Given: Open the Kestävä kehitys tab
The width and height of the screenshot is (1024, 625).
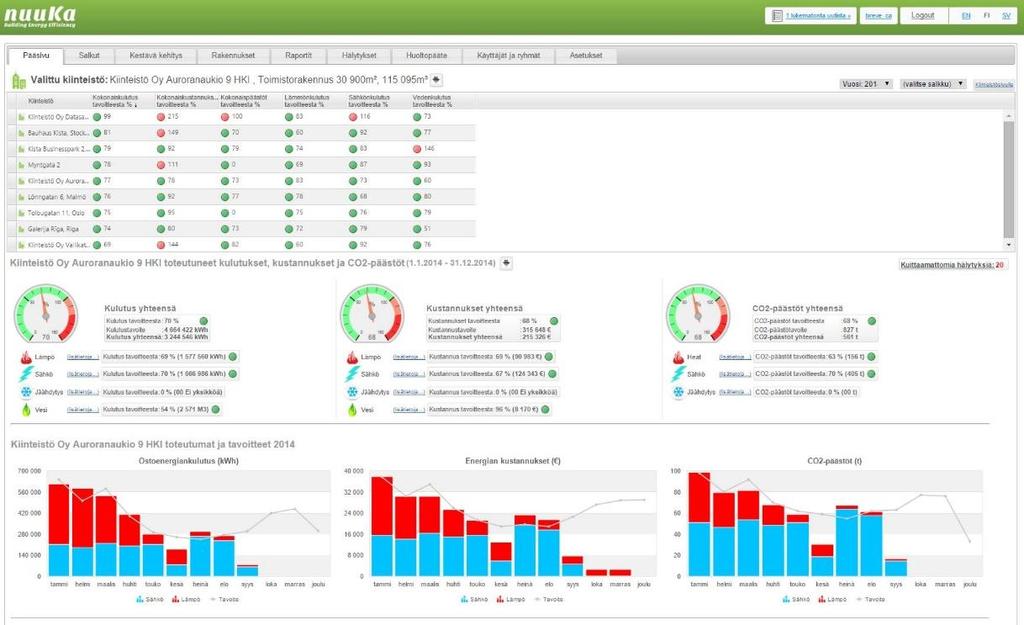Looking at the screenshot, I should 156,56.
